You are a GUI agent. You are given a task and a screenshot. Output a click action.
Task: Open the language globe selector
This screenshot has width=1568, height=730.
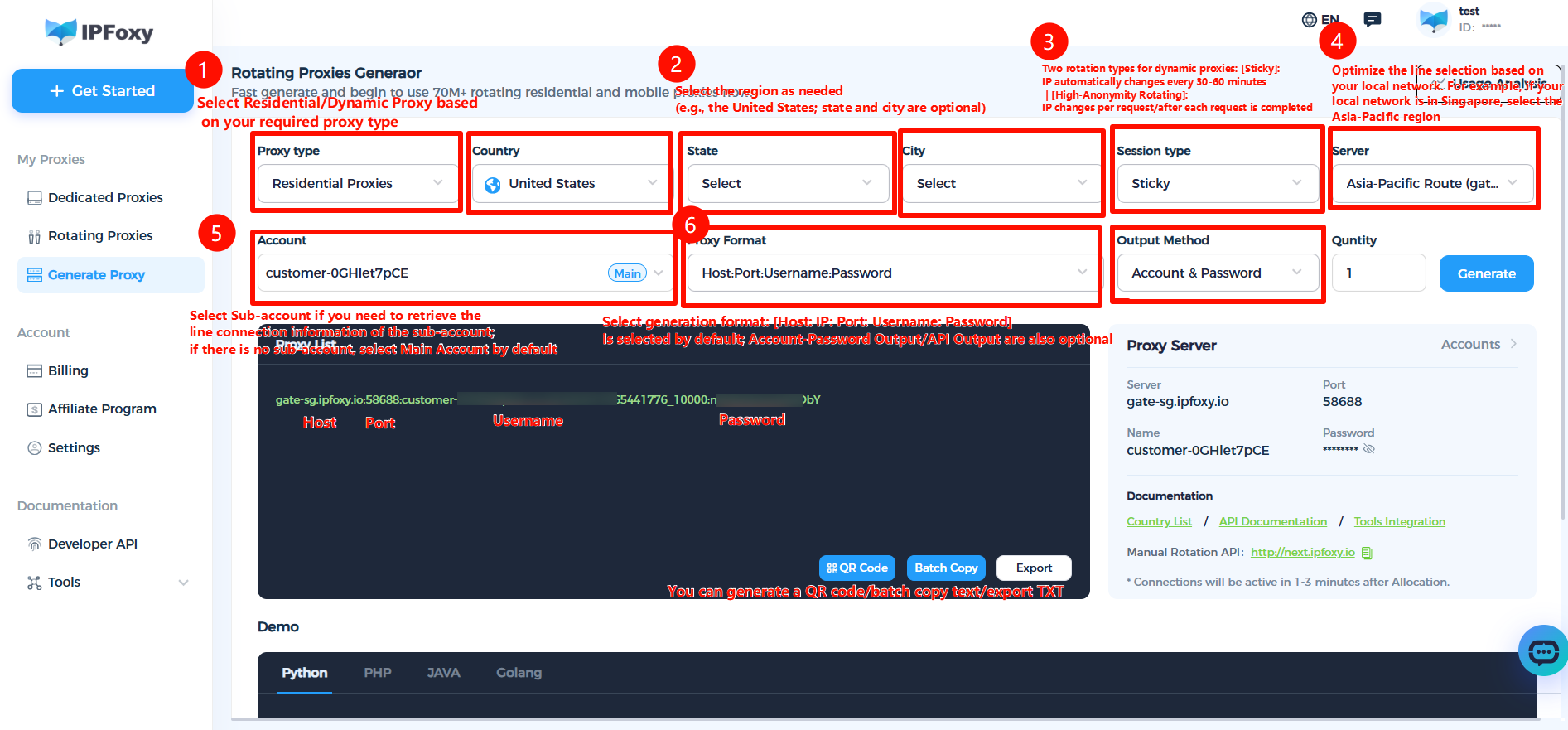tap(1310, 20)
